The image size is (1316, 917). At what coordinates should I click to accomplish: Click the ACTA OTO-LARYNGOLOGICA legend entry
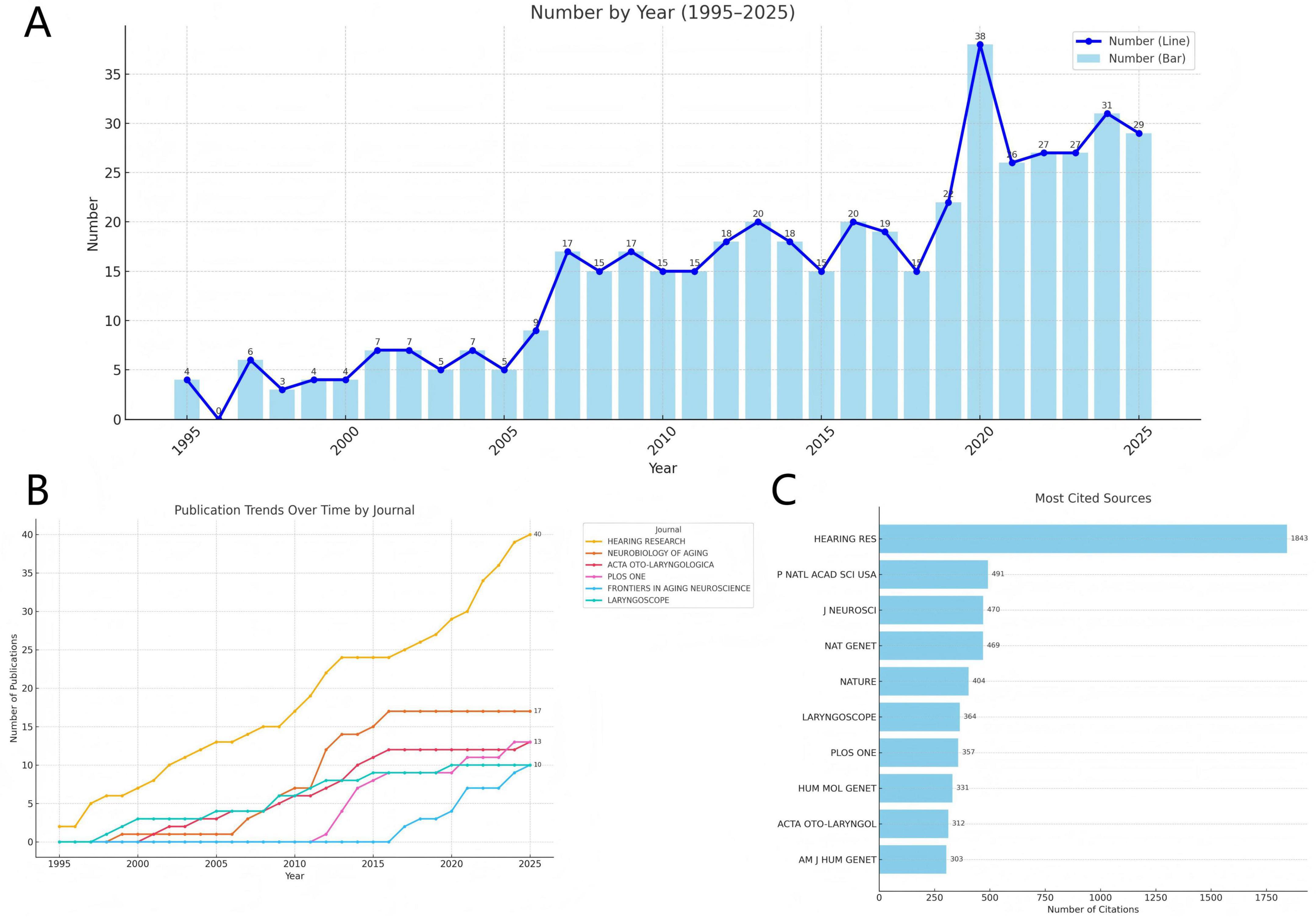click(x=660, y=565)
